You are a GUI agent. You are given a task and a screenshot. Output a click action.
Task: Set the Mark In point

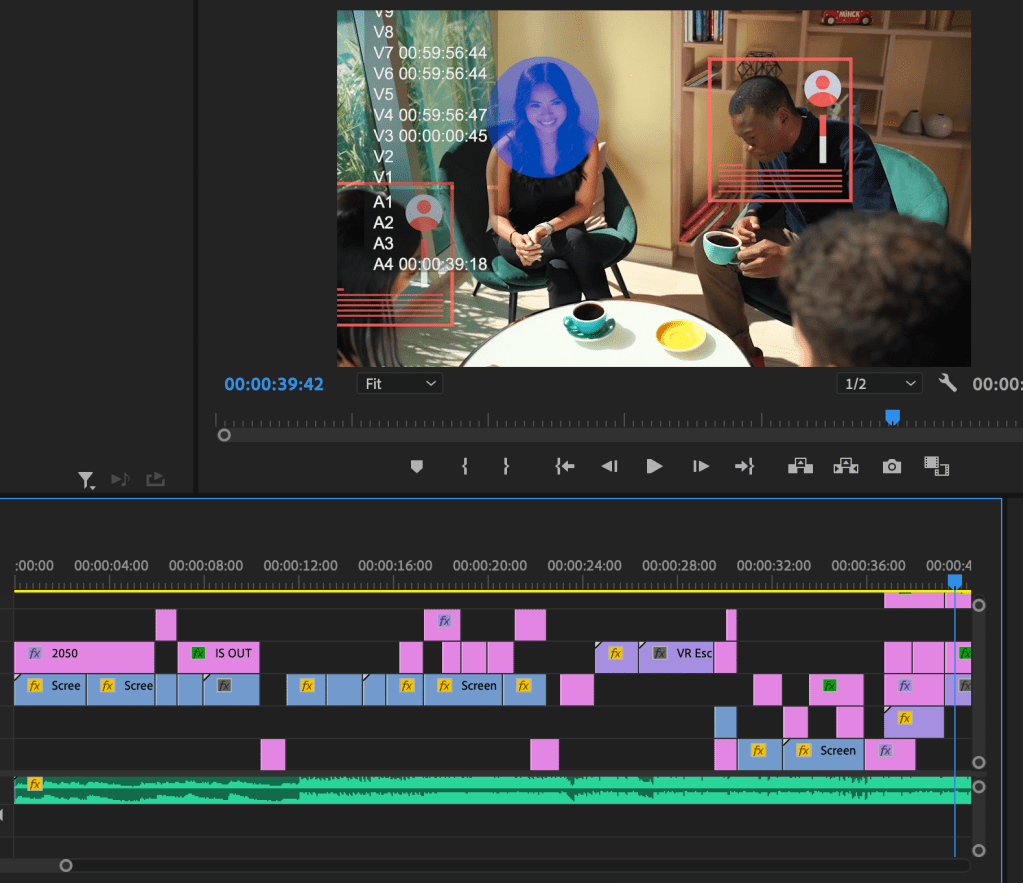464,466
